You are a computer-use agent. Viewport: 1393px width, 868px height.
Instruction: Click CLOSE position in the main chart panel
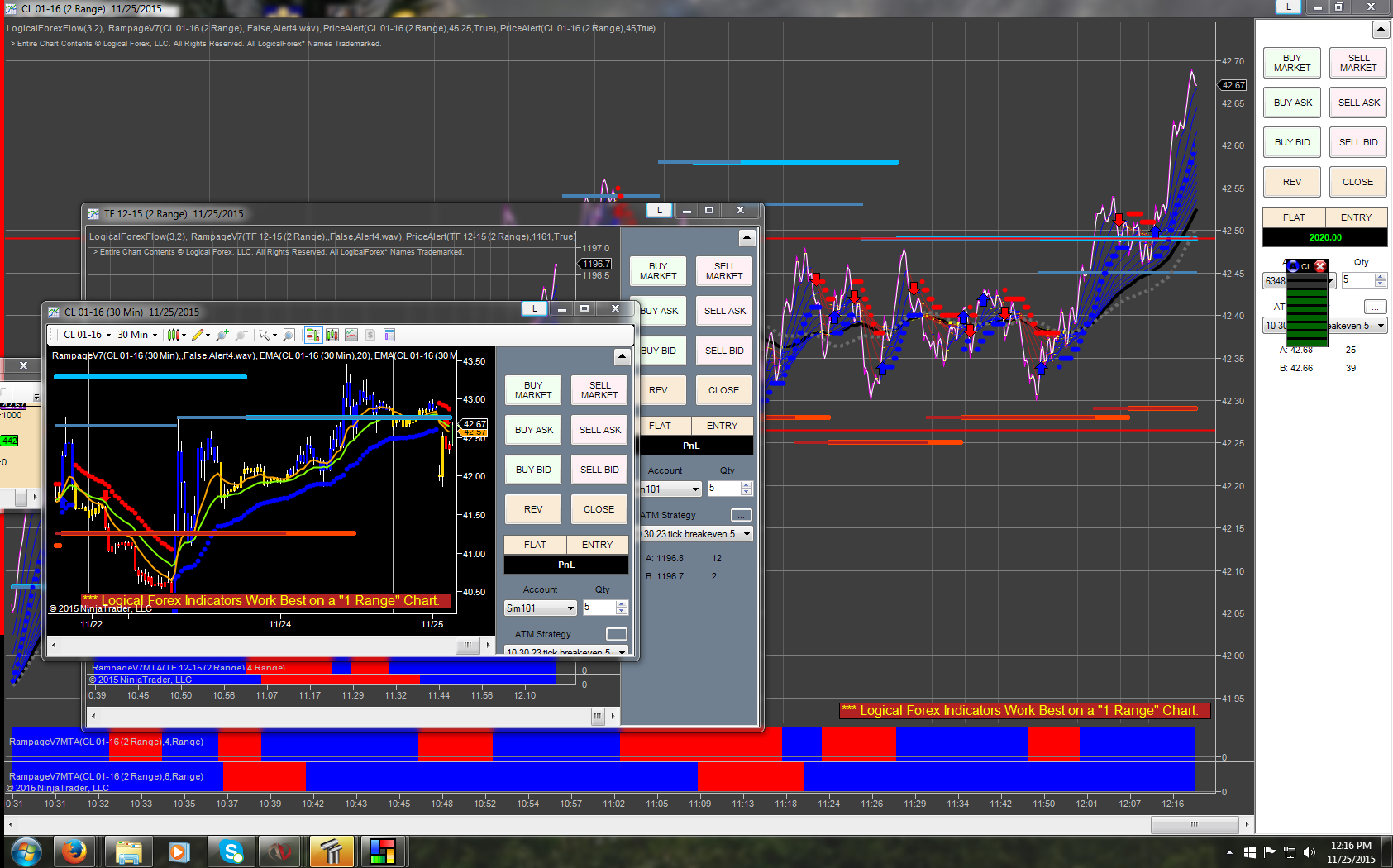pyautogui.click(x=1358, y=182)
